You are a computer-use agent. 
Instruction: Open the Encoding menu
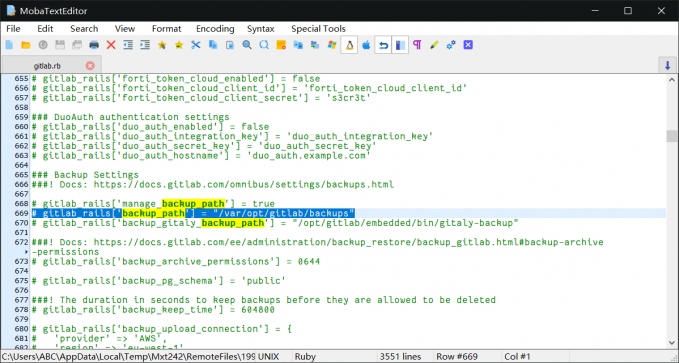(215, 29)
